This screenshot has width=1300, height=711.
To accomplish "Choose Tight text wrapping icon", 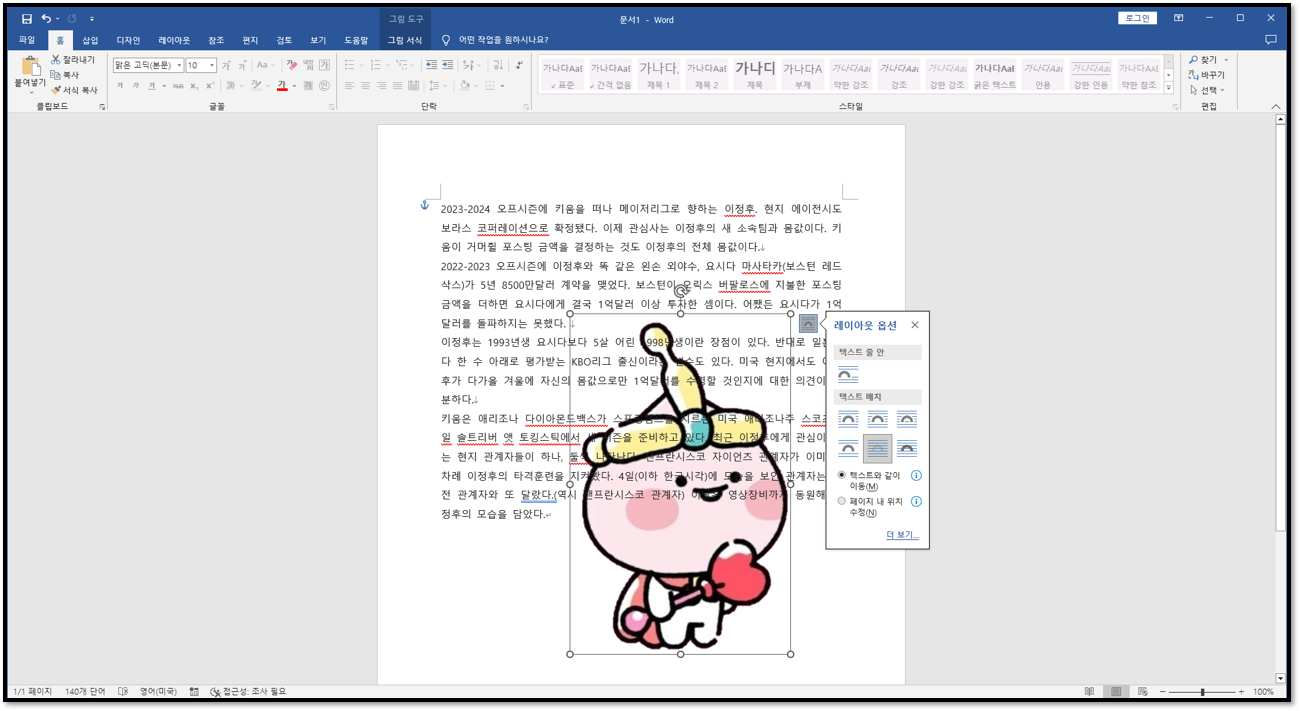I will coord(877,419).
